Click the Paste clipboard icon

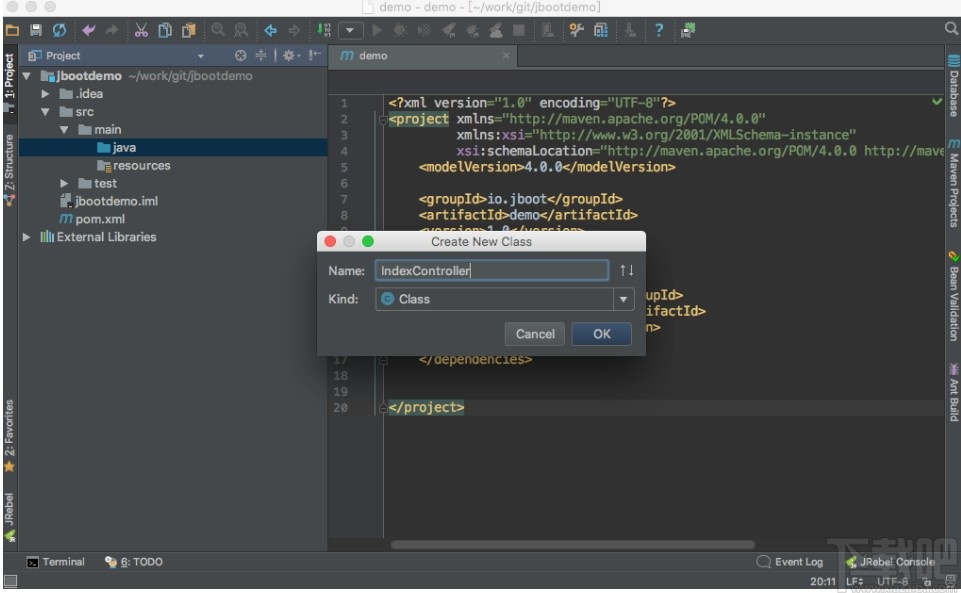coord(188,30)
